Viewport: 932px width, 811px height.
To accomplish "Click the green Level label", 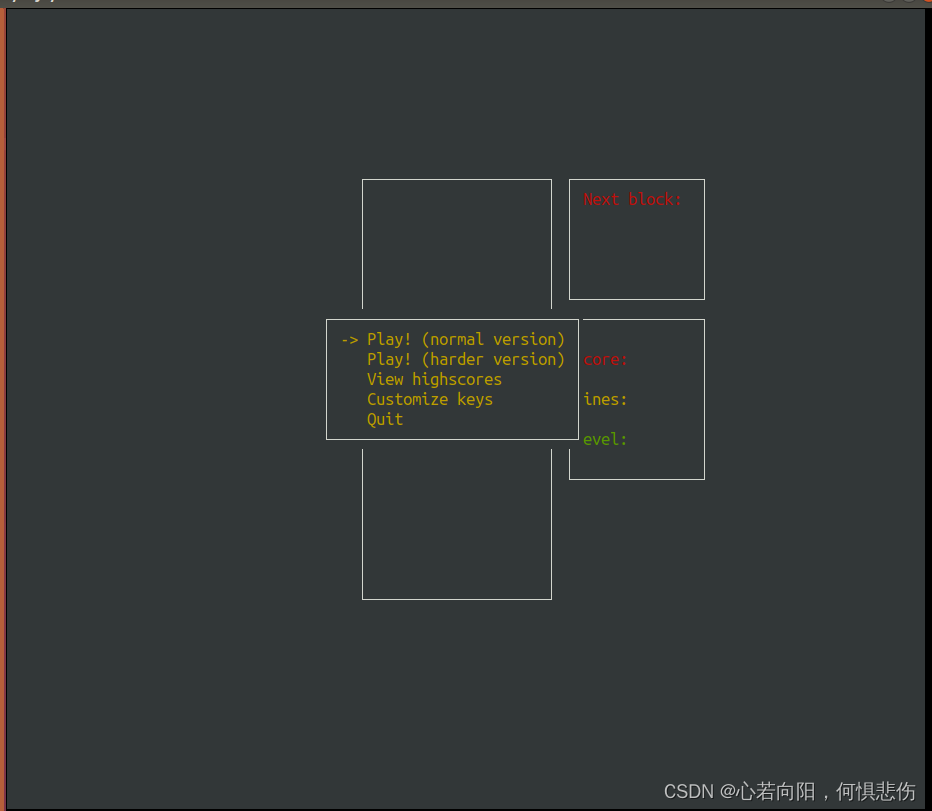I will pos(605,439).
